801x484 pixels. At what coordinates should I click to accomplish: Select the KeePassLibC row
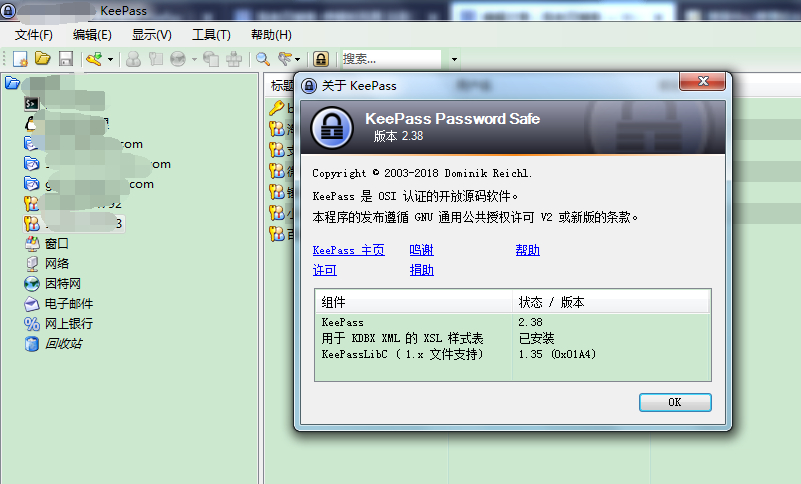tap(513, 354)
